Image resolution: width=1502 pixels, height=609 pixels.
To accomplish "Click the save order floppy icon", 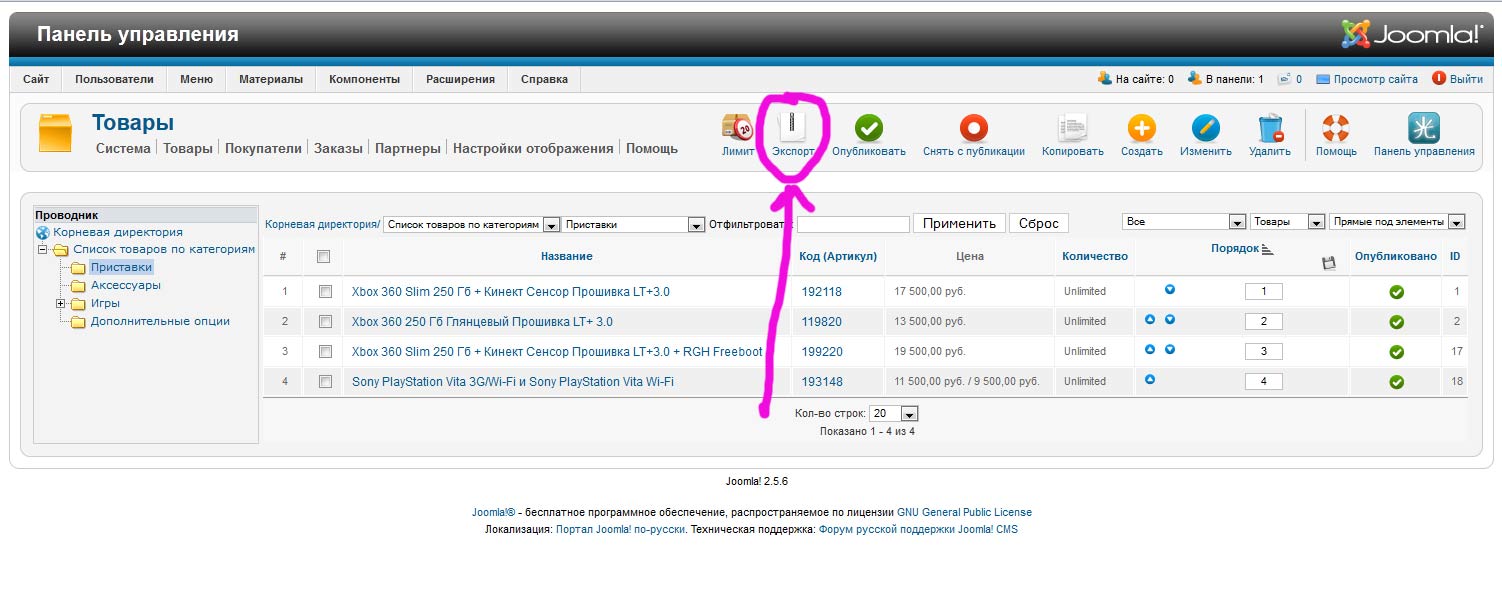I will point(1328,263).
